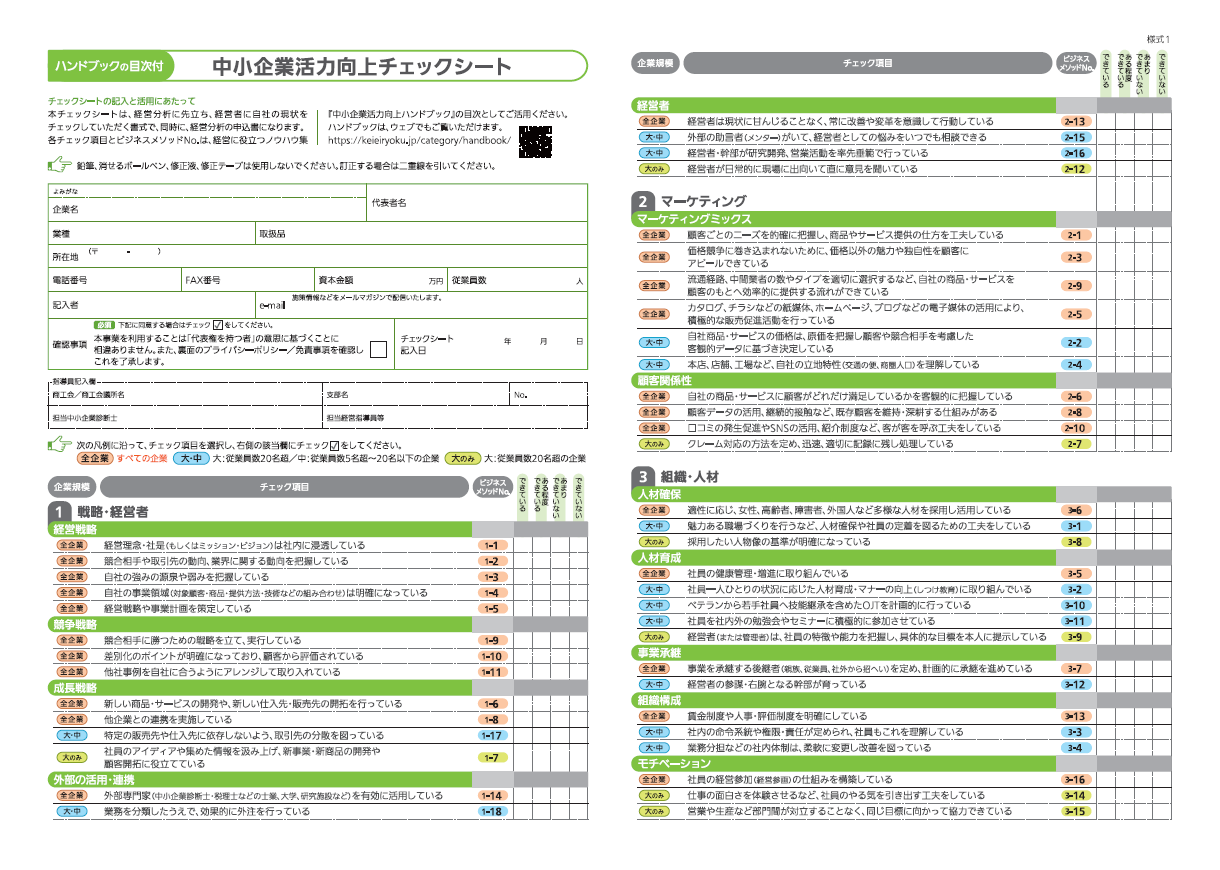Click the 1-17 business method badge
Viewport: 1220px width, 870px height.
[x=491, y=735]
